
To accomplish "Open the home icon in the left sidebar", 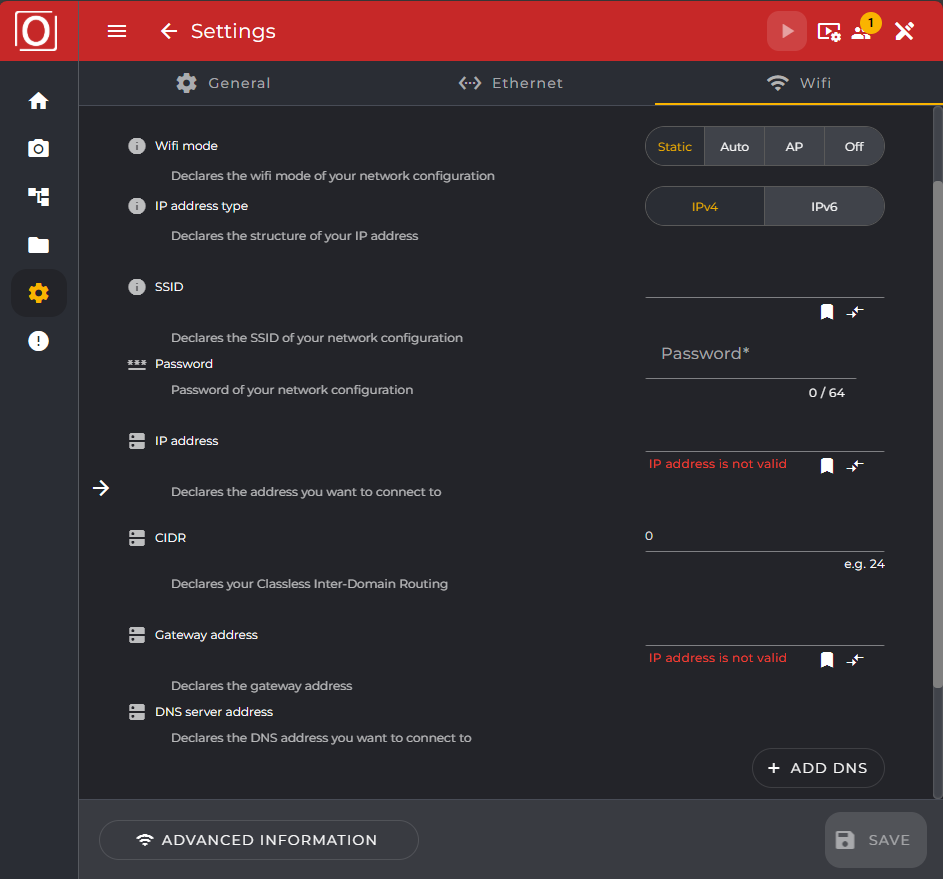I will pyautogui.click(x=38, y=100).
